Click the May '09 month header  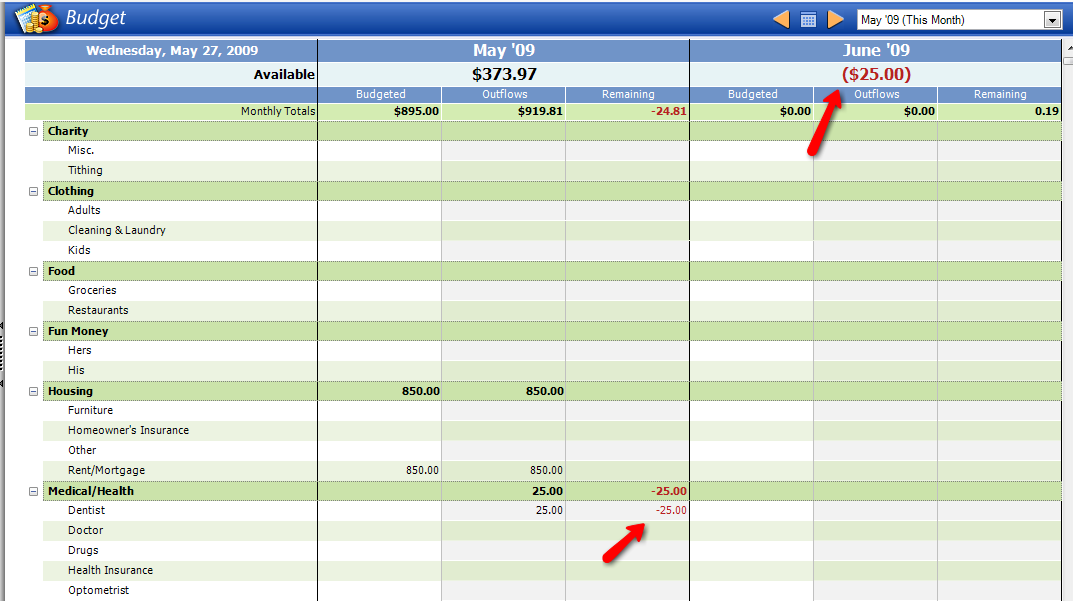click(x=504, y=51)
